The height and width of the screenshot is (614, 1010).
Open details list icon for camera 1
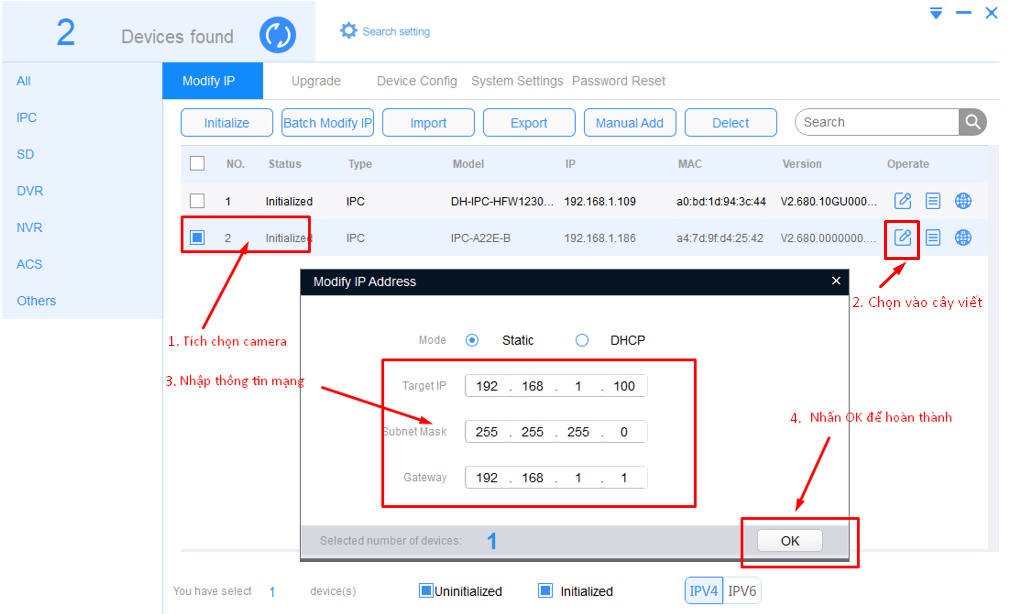tap(933, 201)
